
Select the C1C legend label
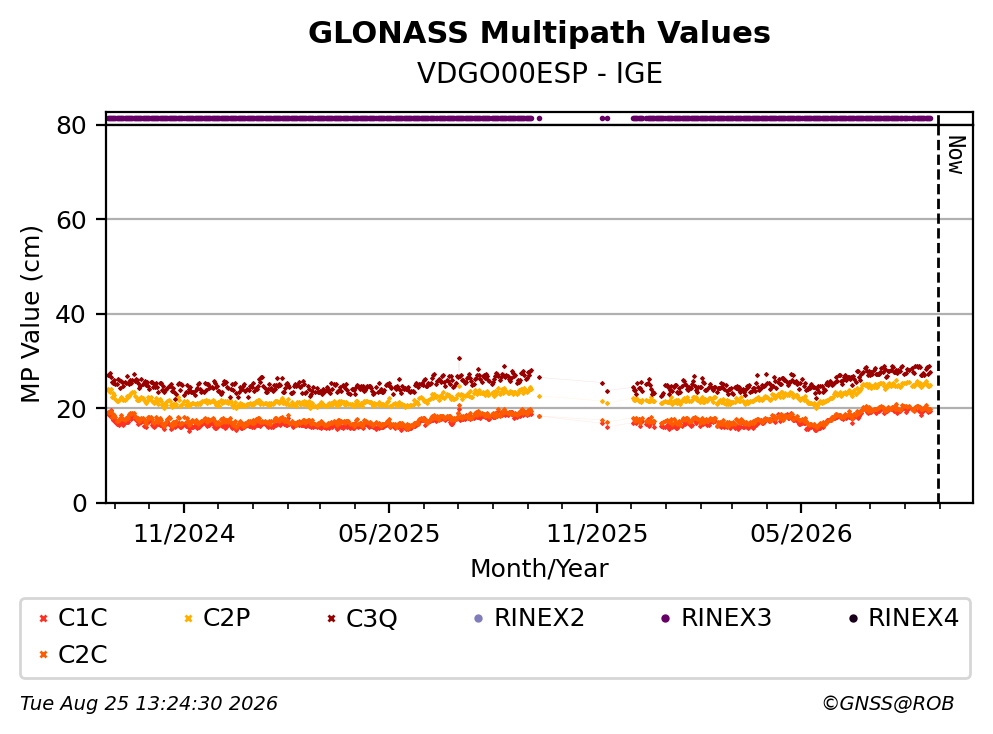pos(82,618)
